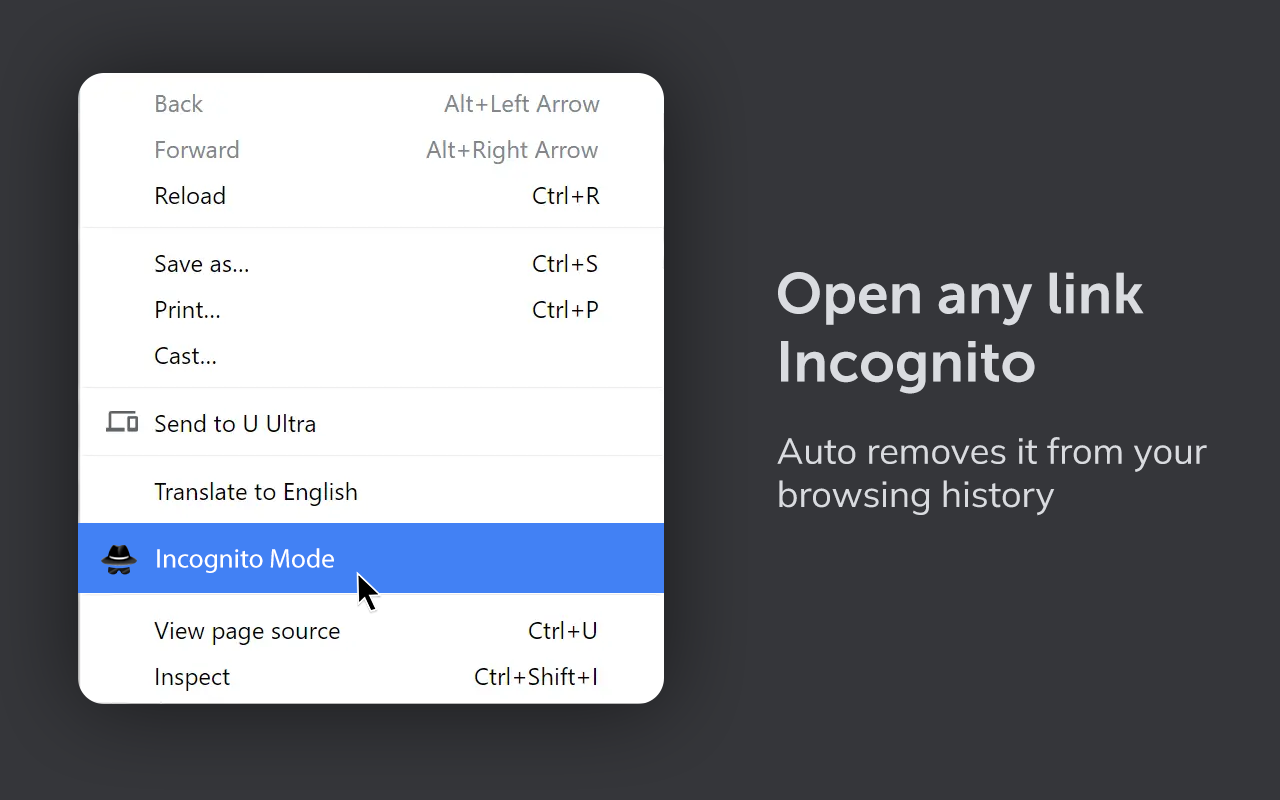Image resolution: width=1280 pixels, height=800 pixels.
Task: Click the browsing history description text
Action: [991, 472]
